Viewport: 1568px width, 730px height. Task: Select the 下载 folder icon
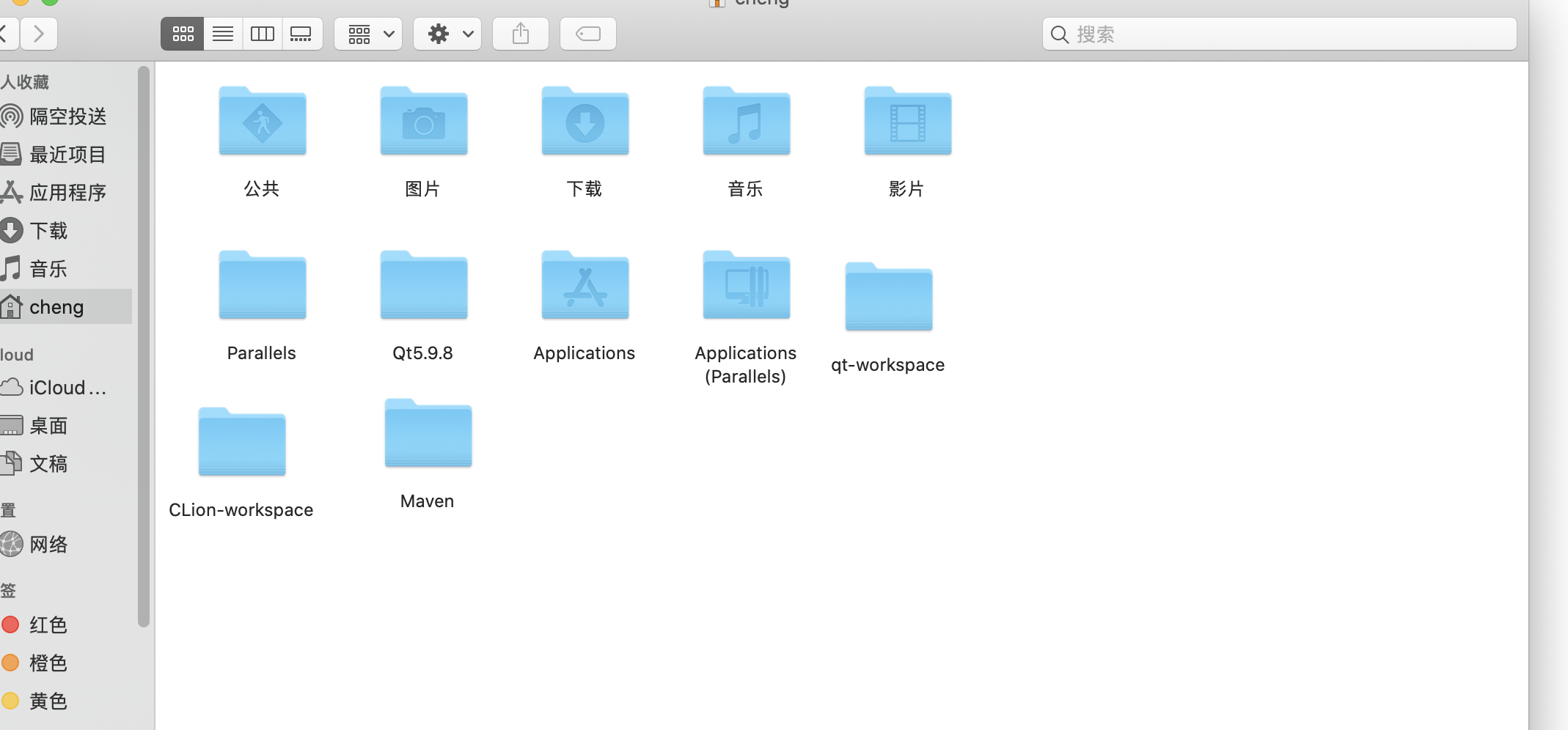coord(585,122)
